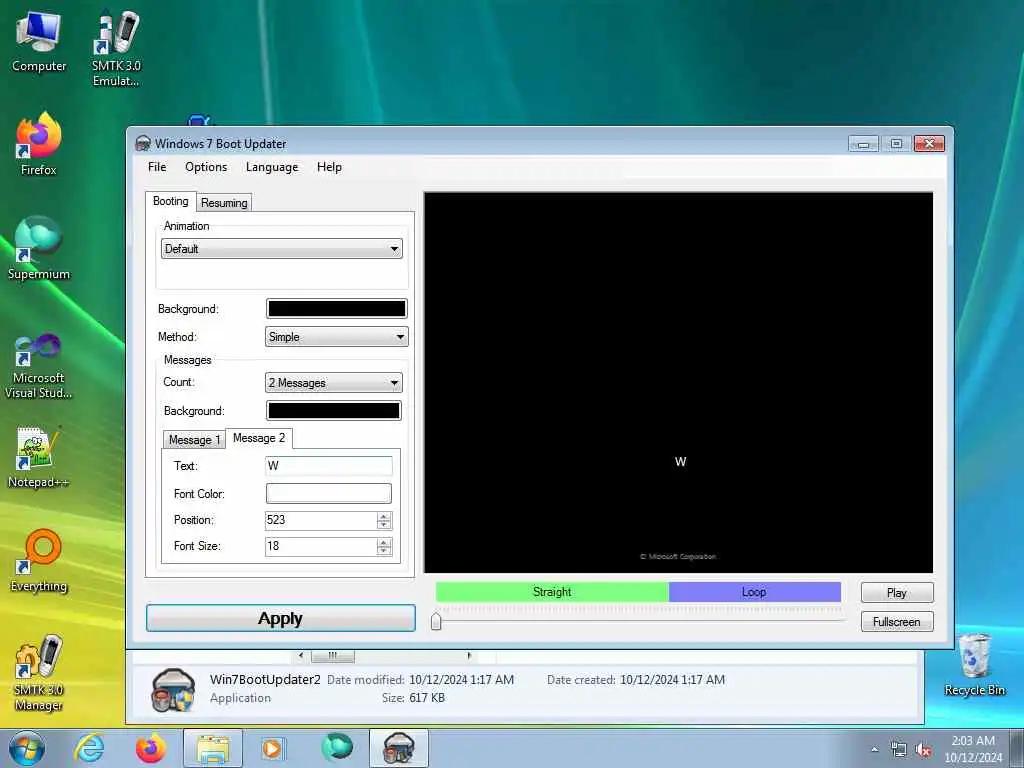
Task: Click the network tray icon
Action: click(x=899, y=750)
